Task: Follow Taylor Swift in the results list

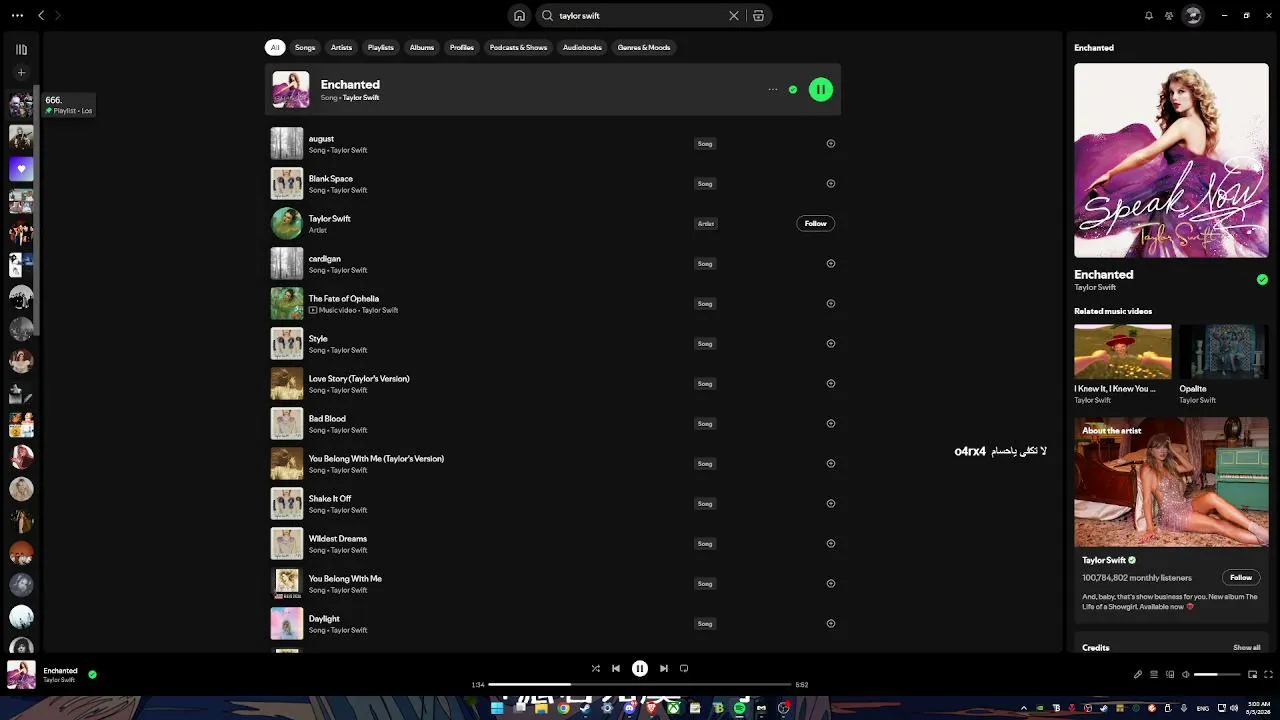Action: tap(816, 224)
